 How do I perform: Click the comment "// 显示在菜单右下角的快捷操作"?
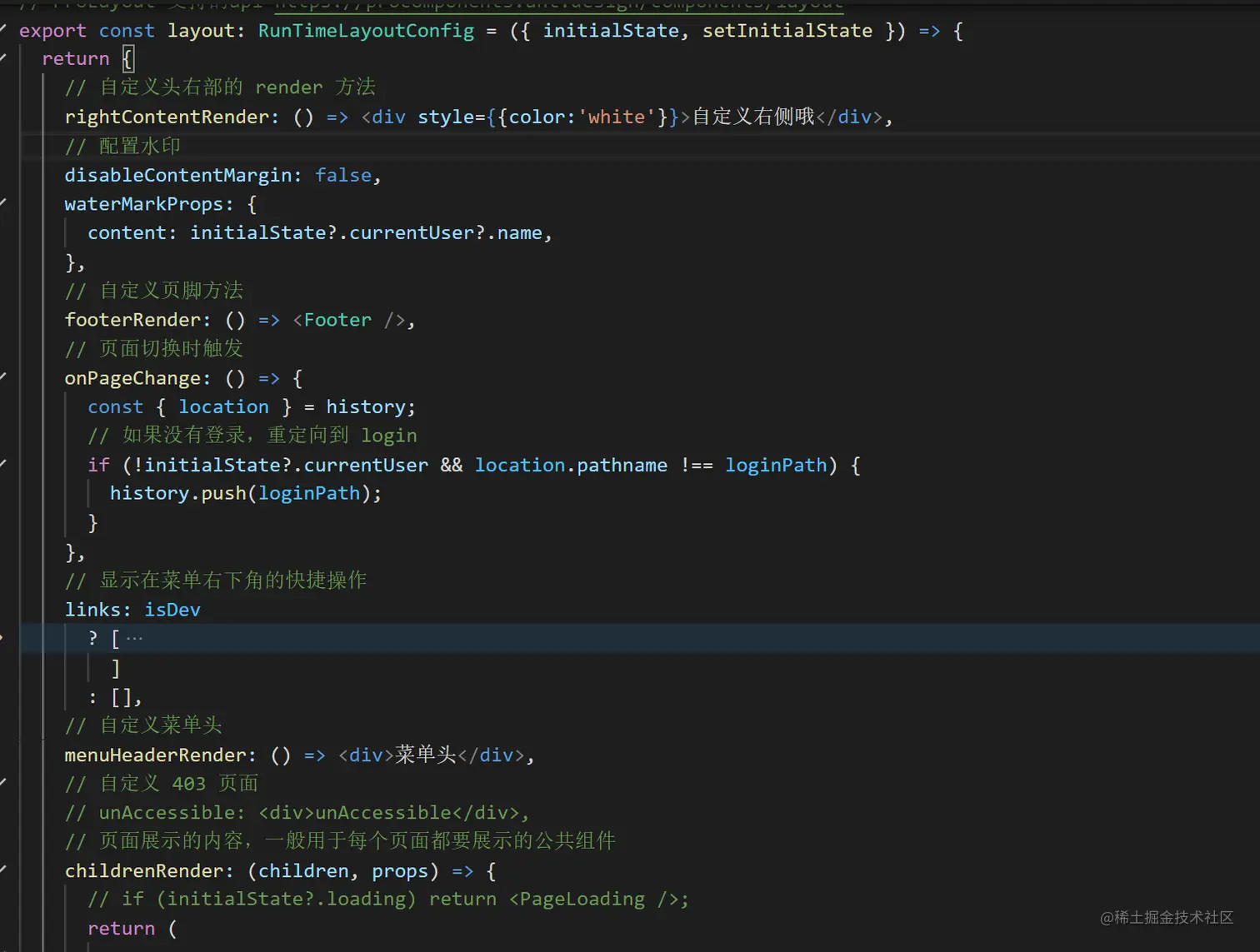(x=216, y=581)
